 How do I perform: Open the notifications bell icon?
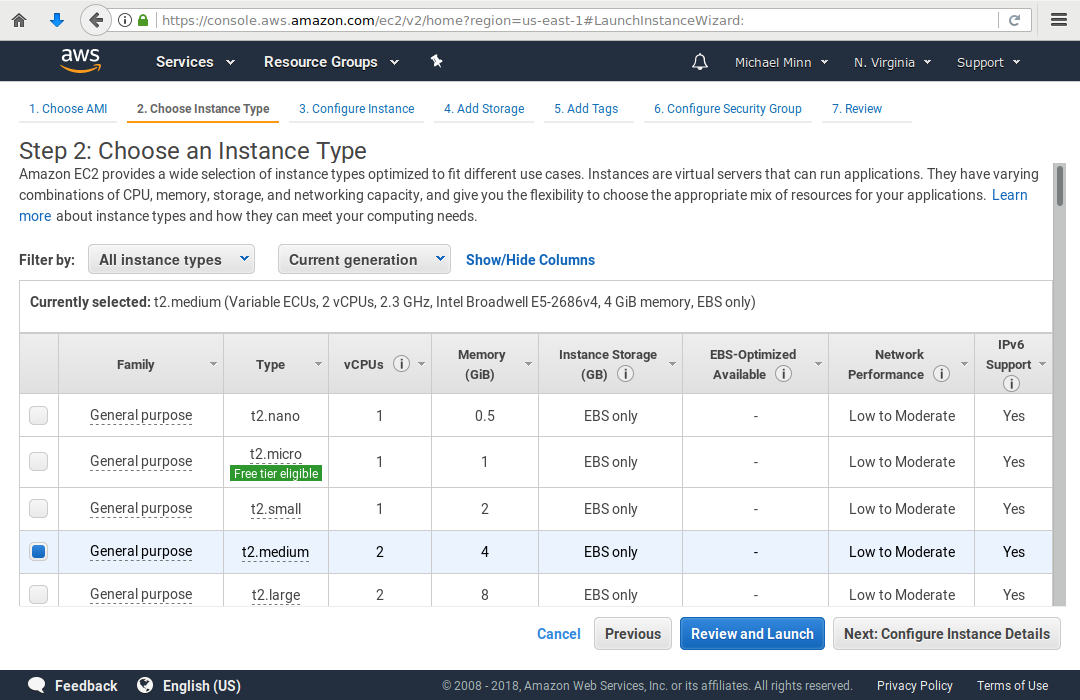click(x=700, y=62)
